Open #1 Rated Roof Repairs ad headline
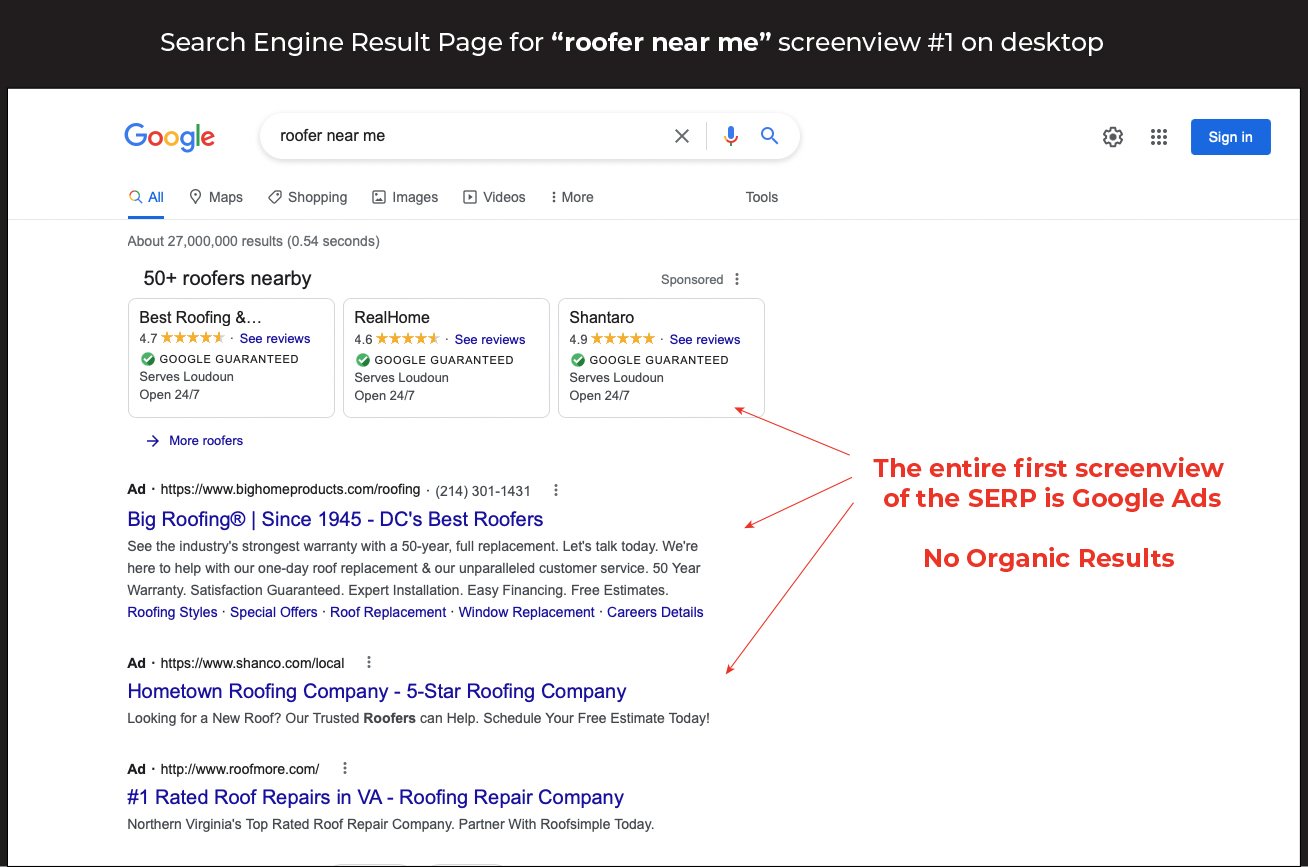1308x867 pixels. coord(376,797)
